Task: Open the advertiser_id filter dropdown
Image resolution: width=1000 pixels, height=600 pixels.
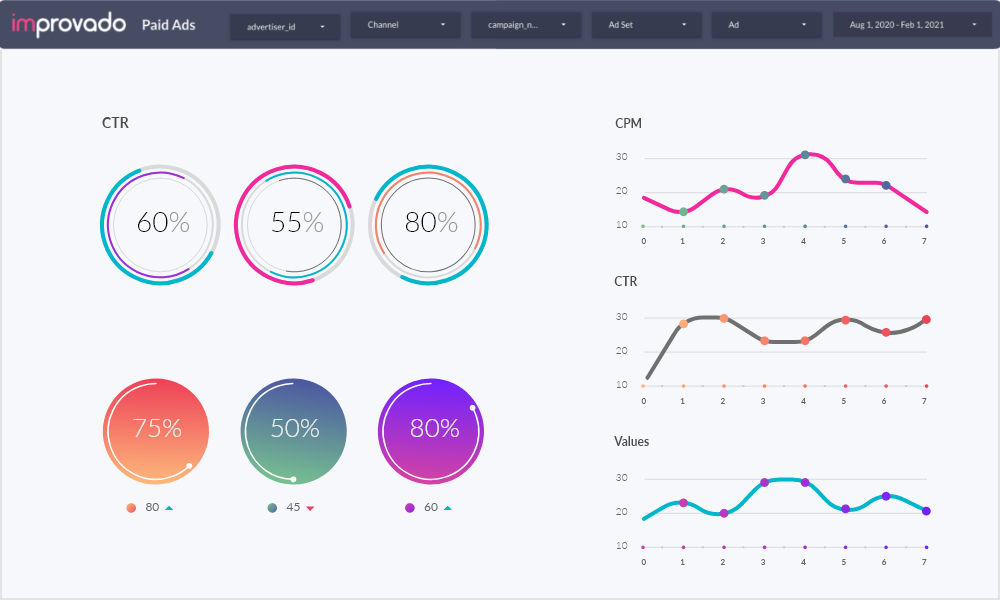Action: pyautogui.click(x=285, y=26)
